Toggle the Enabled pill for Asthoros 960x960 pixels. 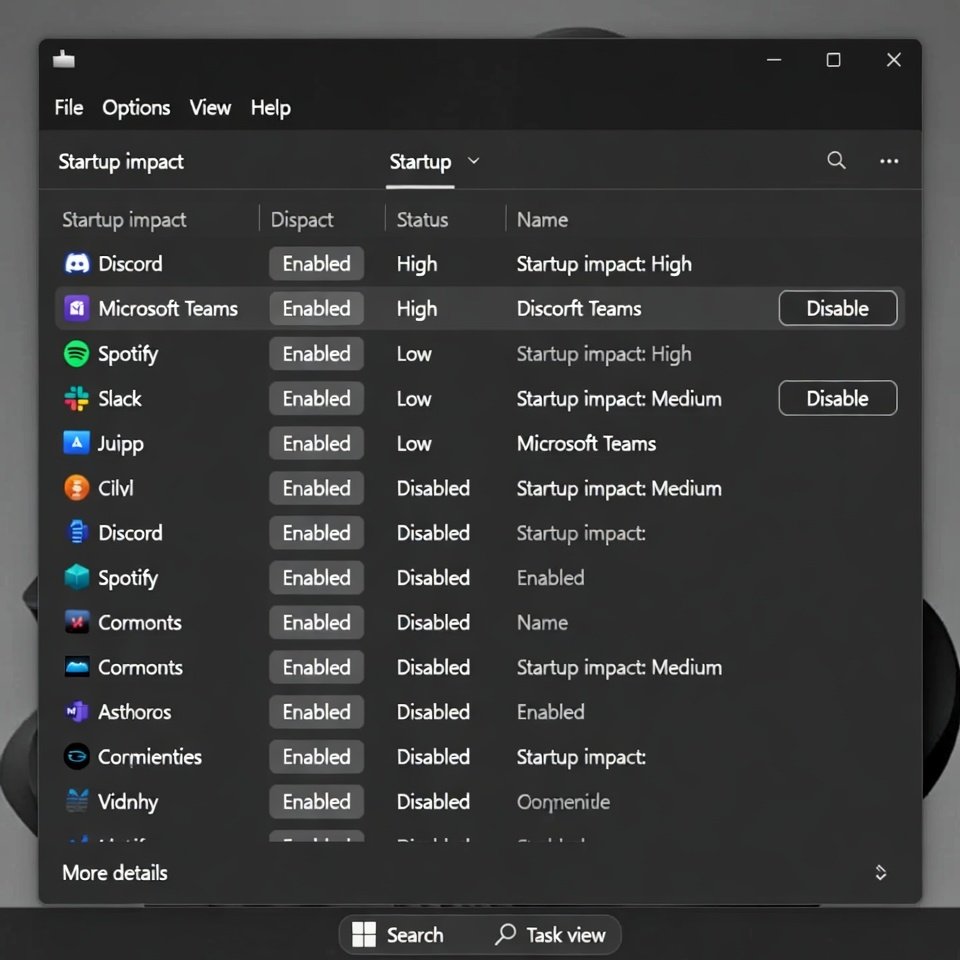pos(316,712)
